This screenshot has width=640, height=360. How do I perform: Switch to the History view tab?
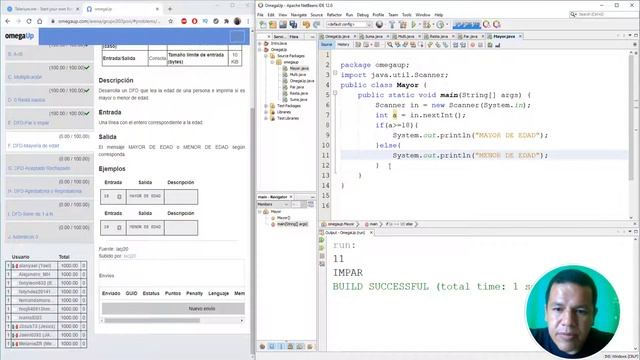(x=343, y=45)
